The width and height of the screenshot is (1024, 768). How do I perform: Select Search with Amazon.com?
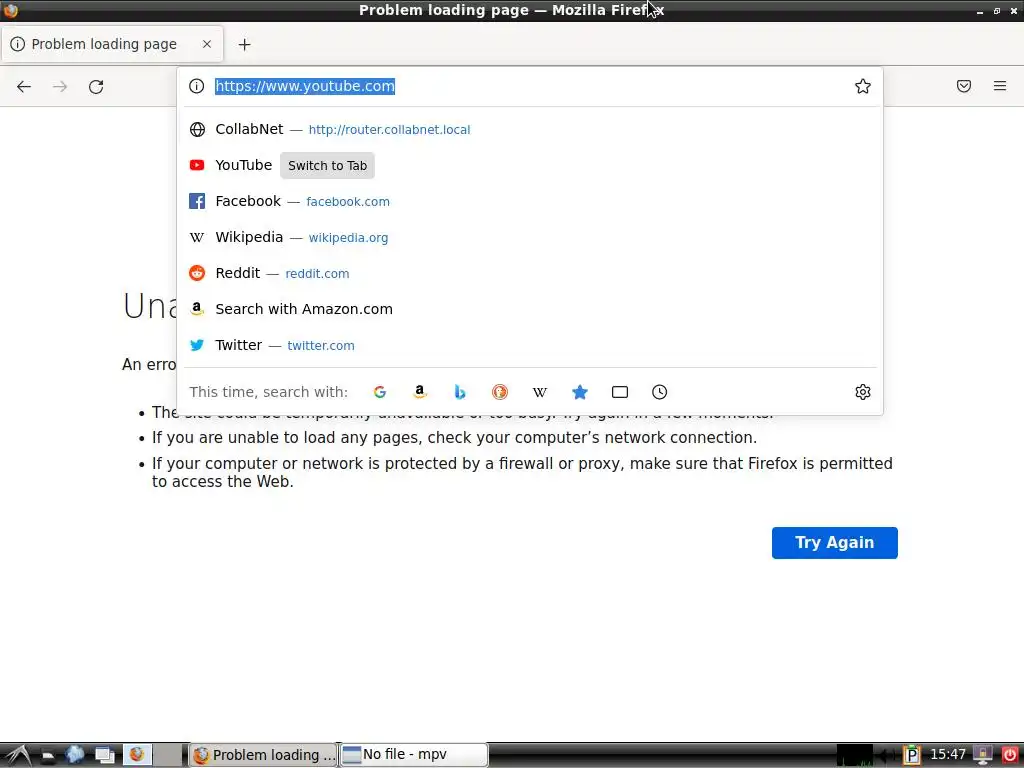[530, 309]
